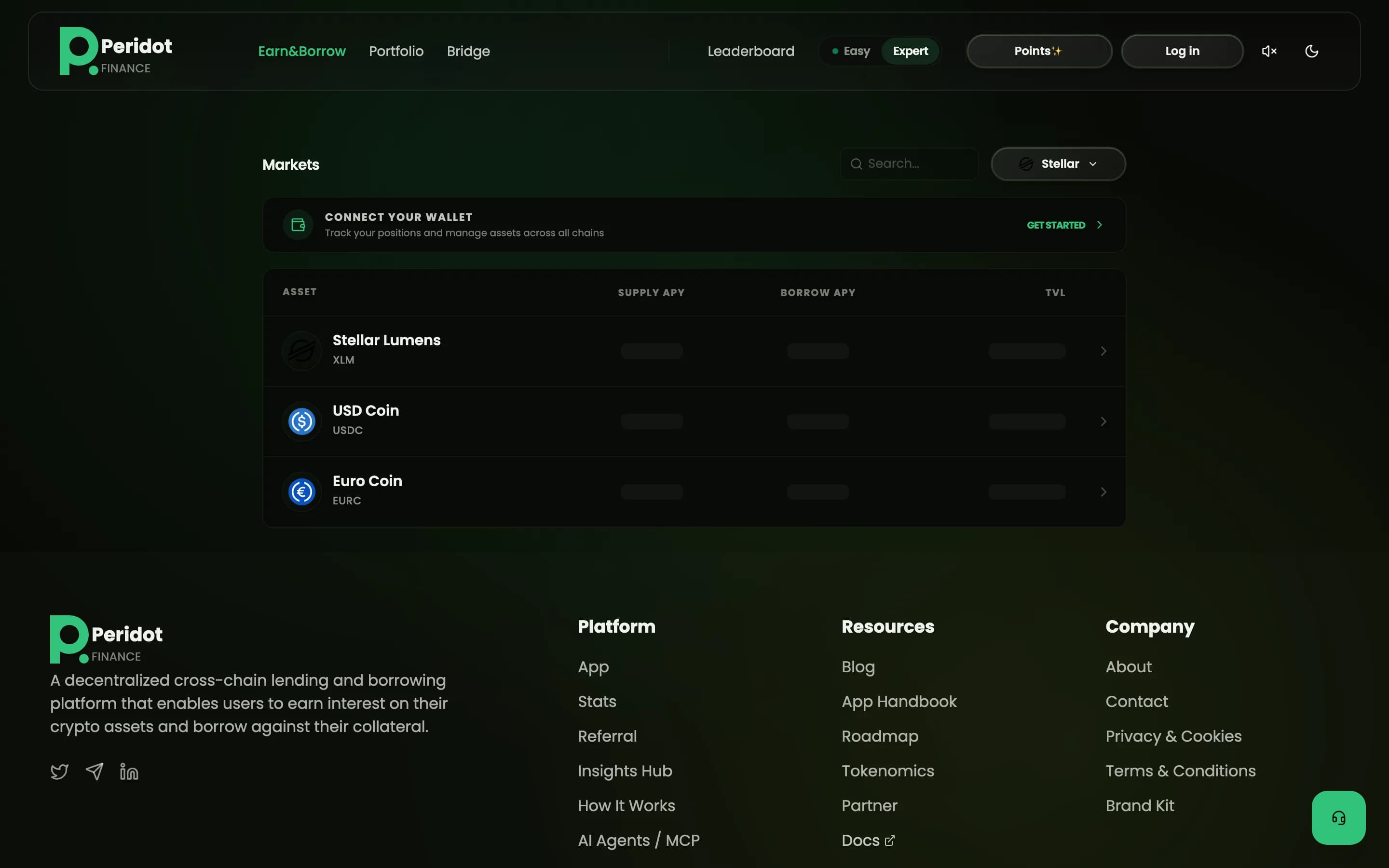Open the external Docs link
The width and height of the screenshot is (1389, 868).
click(x=868, y=841)
